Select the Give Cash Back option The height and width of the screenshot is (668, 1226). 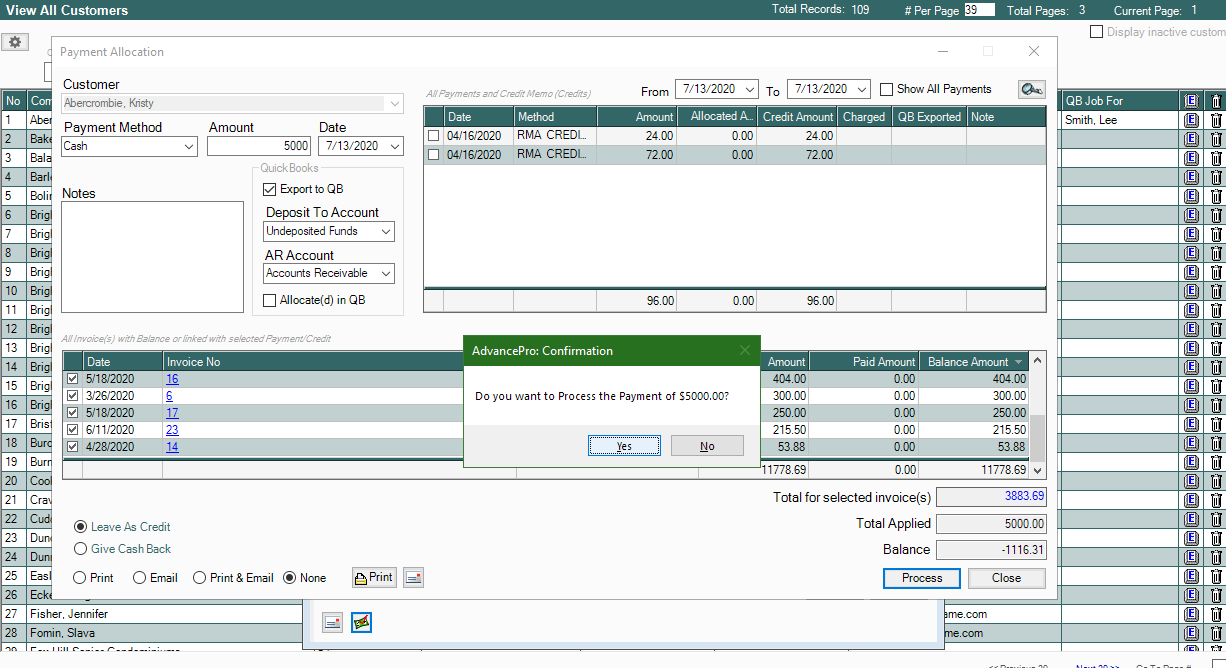[81, 549]
